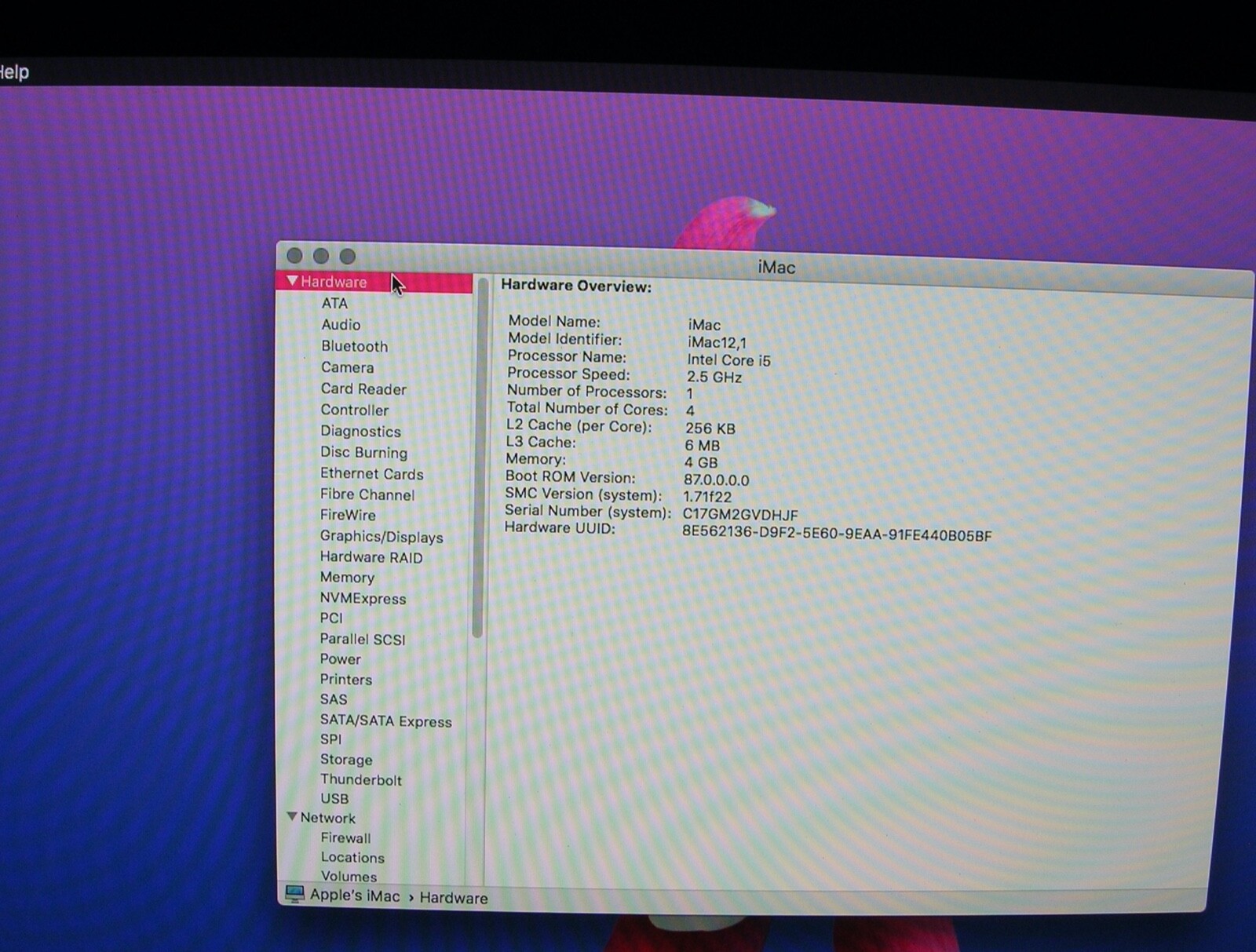Open Fibre Channel section

click(x=367, y=494)
